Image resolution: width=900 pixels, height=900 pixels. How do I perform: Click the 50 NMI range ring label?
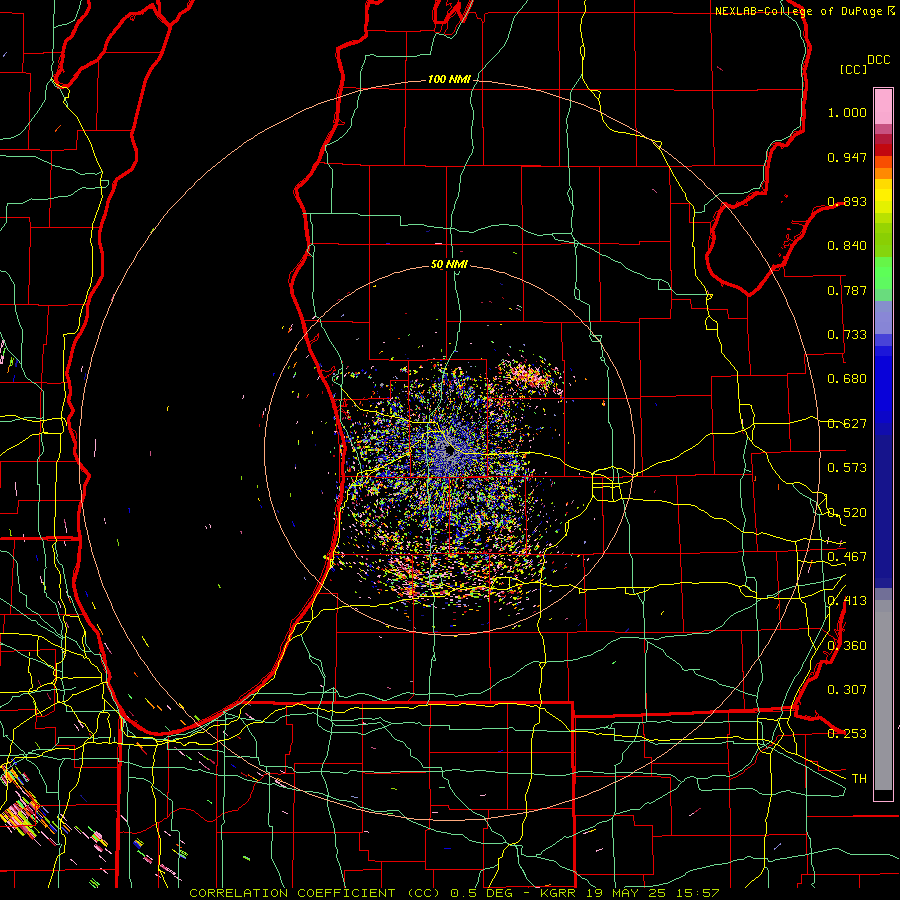click(x=449, y=265)
